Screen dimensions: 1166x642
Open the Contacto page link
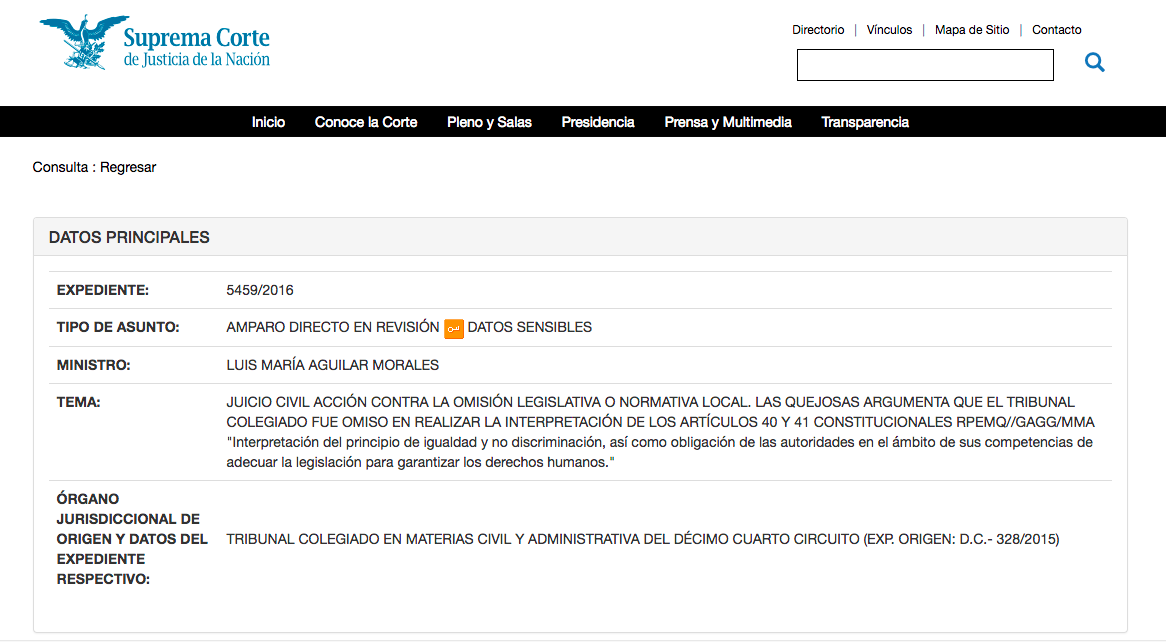(1056, 30)
